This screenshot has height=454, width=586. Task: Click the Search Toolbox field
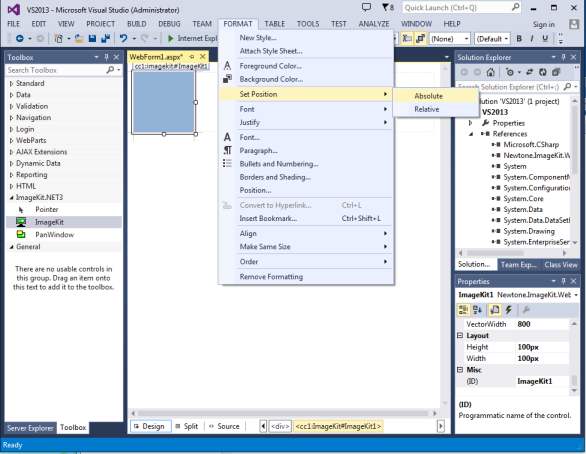(x=64, y=70)
